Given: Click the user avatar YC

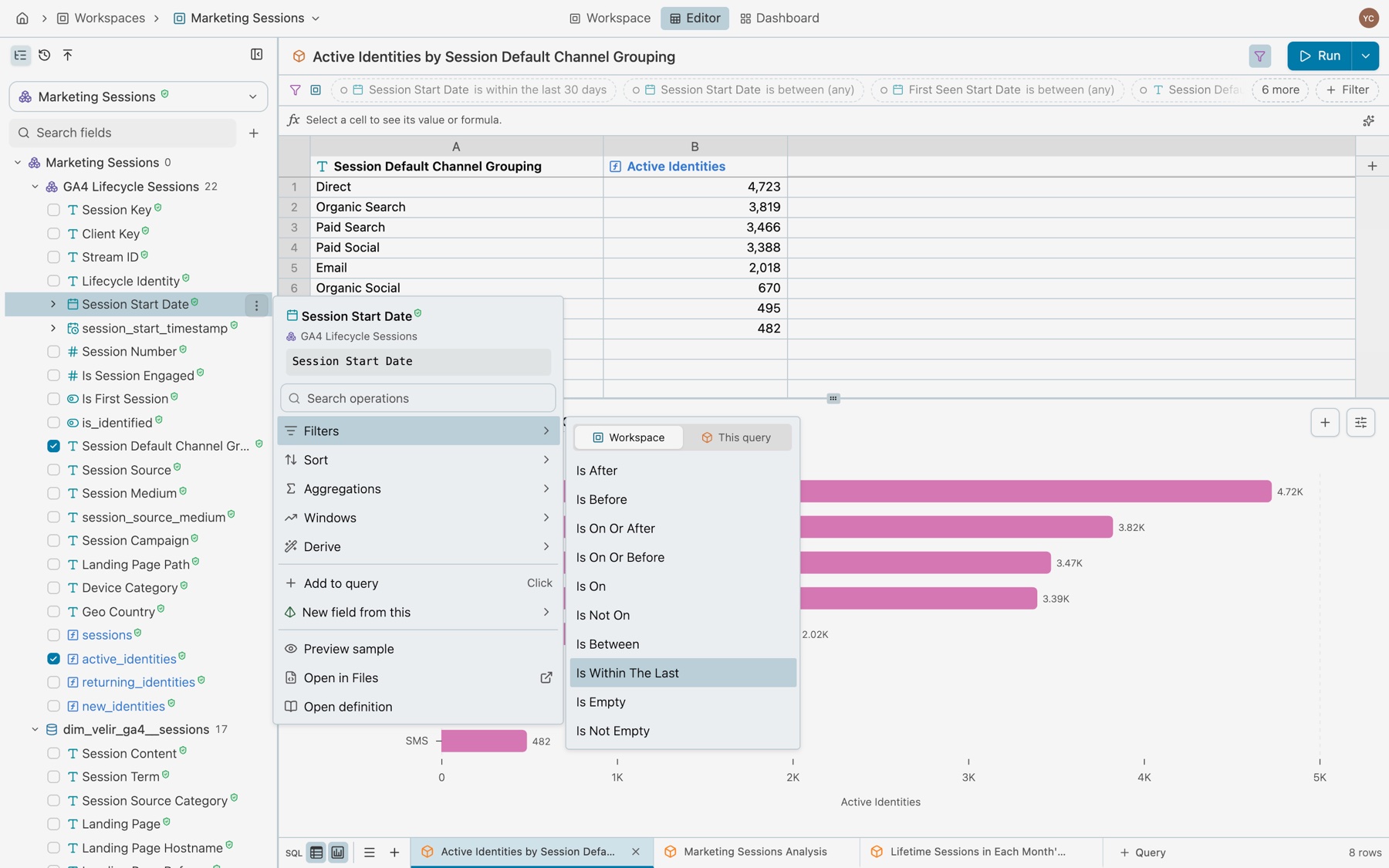Looking at the screenshot, I should pyautogui.click(x=1368, y=18).
